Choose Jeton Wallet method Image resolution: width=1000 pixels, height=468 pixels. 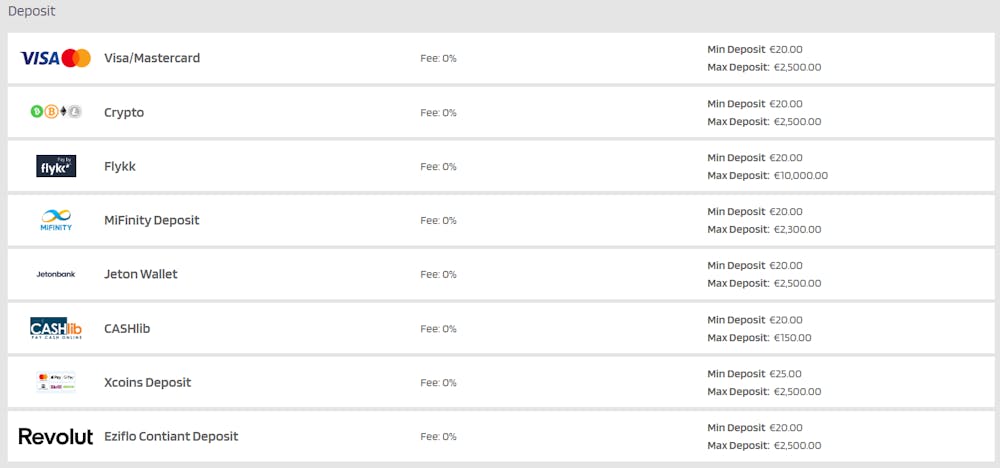coord(141,274)
